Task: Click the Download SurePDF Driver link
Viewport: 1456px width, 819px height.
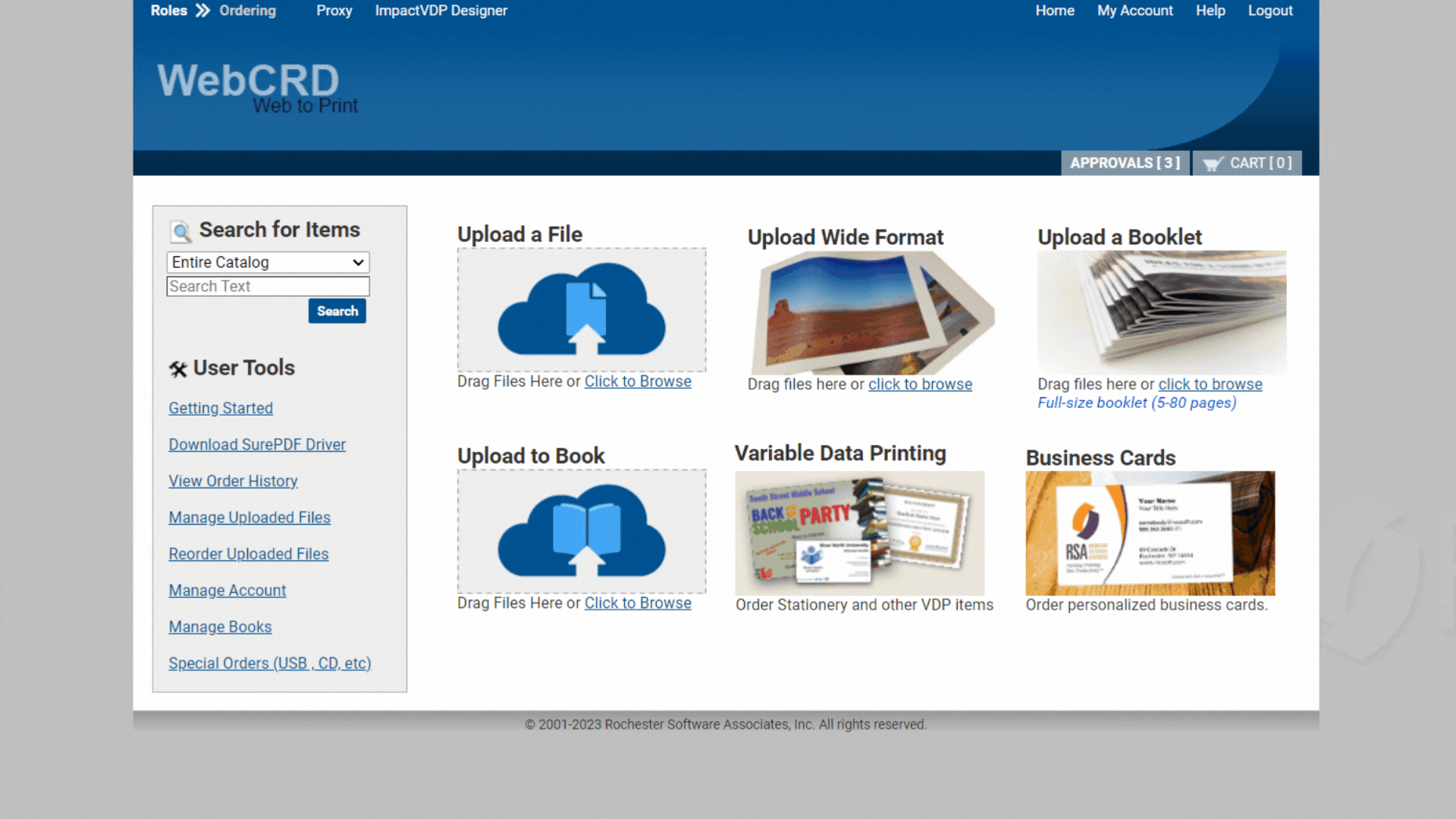Action: 257,444
